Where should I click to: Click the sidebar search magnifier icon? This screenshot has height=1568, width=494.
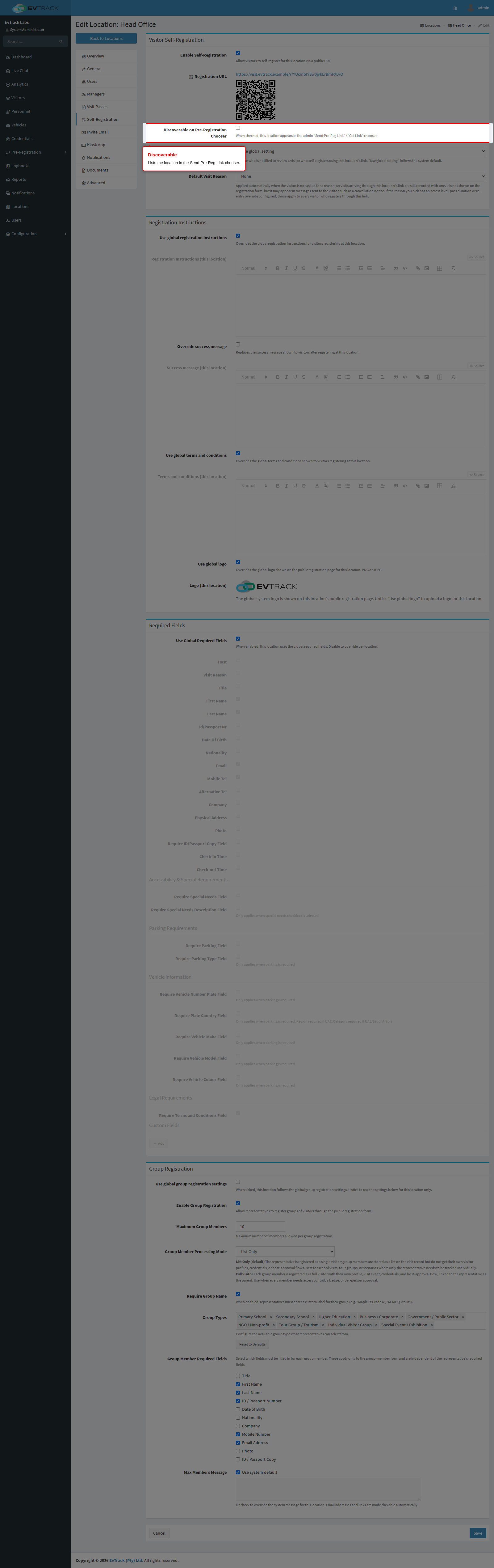point(61,41)
